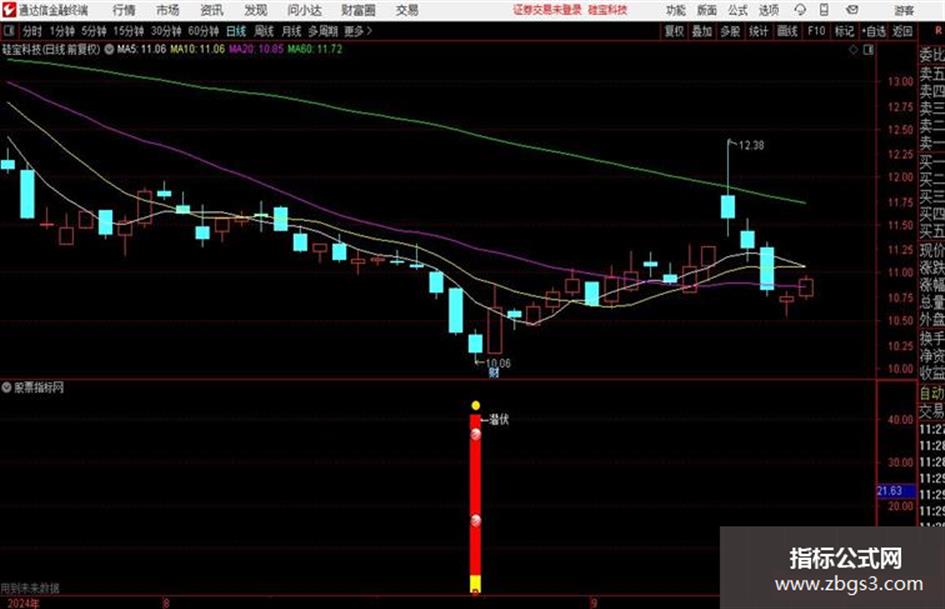This screenshot has width=945, height=609.
Task: Click the MA10: 11.06 indicator label
Action: pyautogui.click(x=197, y=49)
